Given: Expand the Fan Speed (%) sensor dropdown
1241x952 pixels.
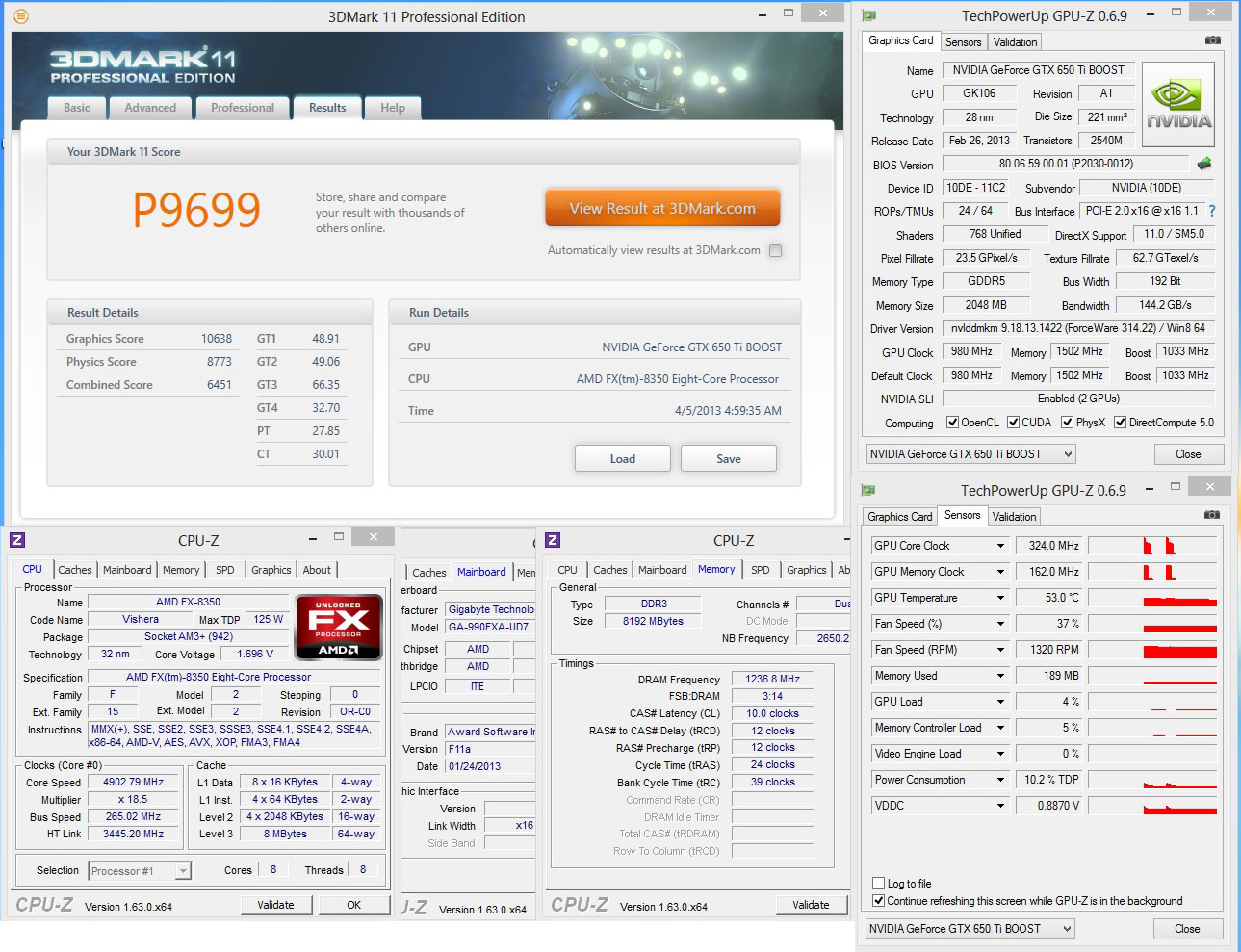Looking at the screenshot, I should (1000, 624).
